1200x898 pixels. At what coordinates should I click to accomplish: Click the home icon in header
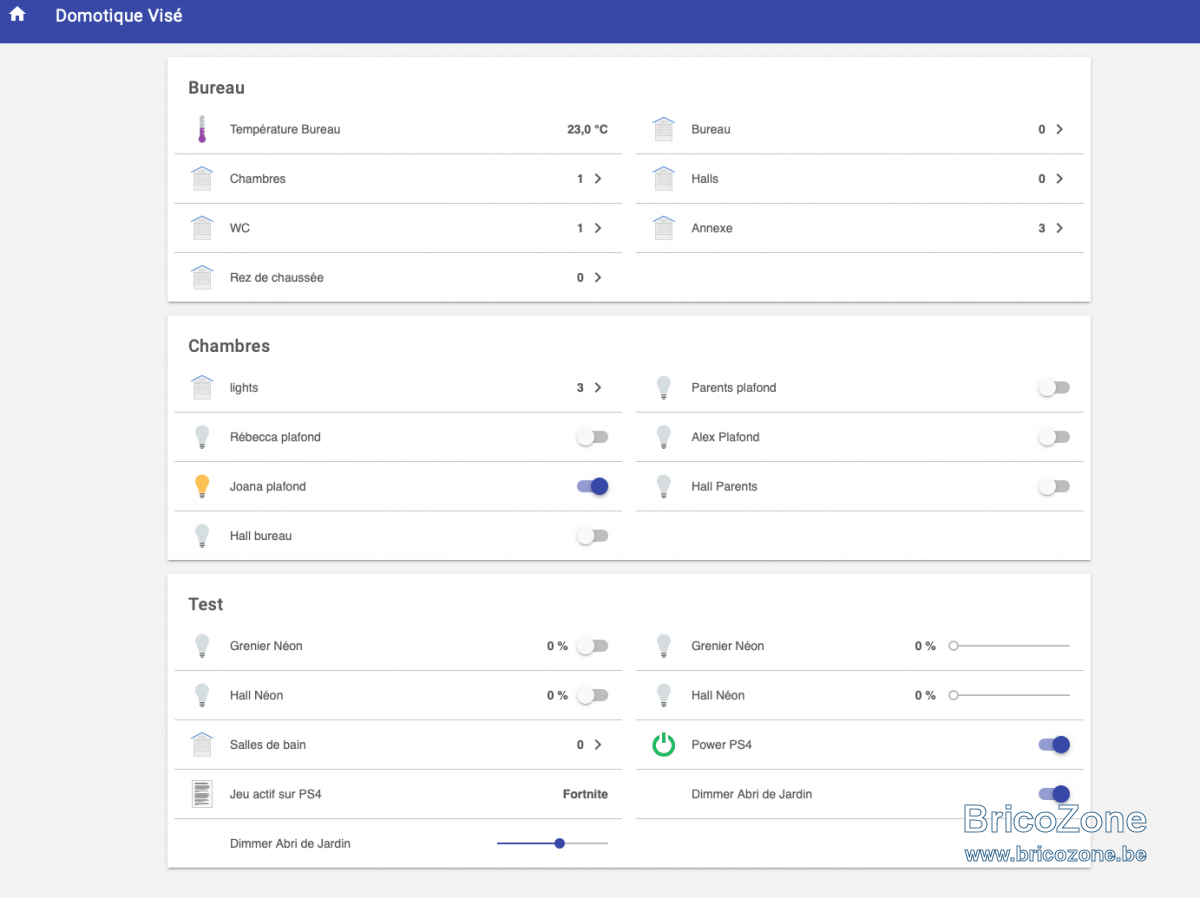pos(17,15)
